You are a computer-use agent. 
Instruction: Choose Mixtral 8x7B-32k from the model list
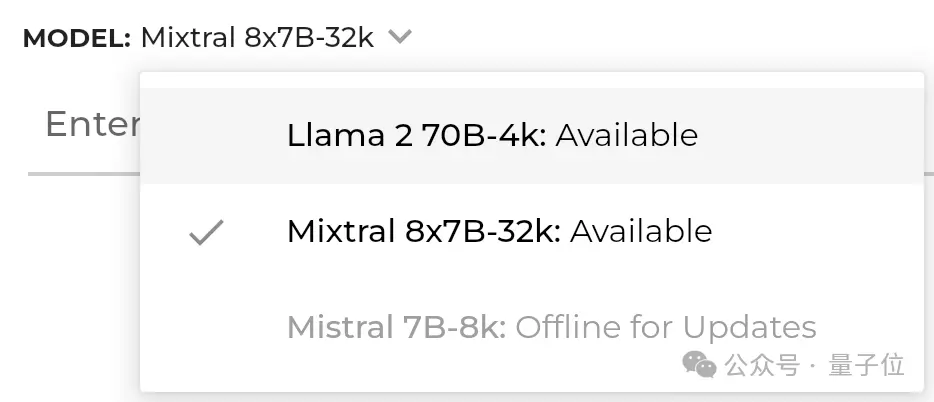tap(532, 232)
